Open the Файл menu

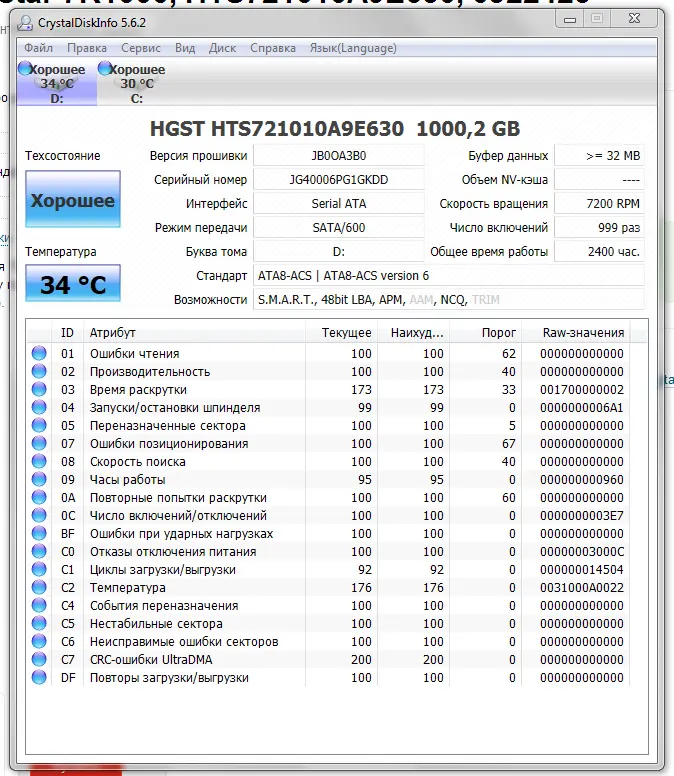tap(38, 48)
